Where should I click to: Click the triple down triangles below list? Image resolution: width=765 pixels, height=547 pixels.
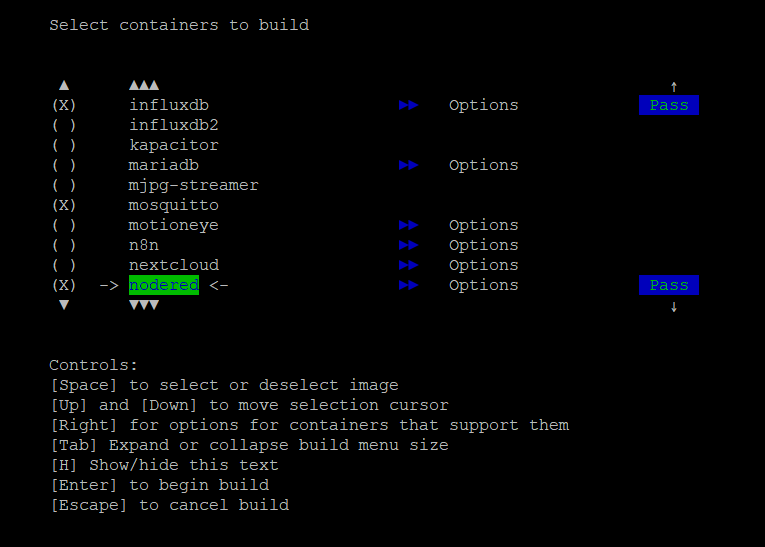144,305
